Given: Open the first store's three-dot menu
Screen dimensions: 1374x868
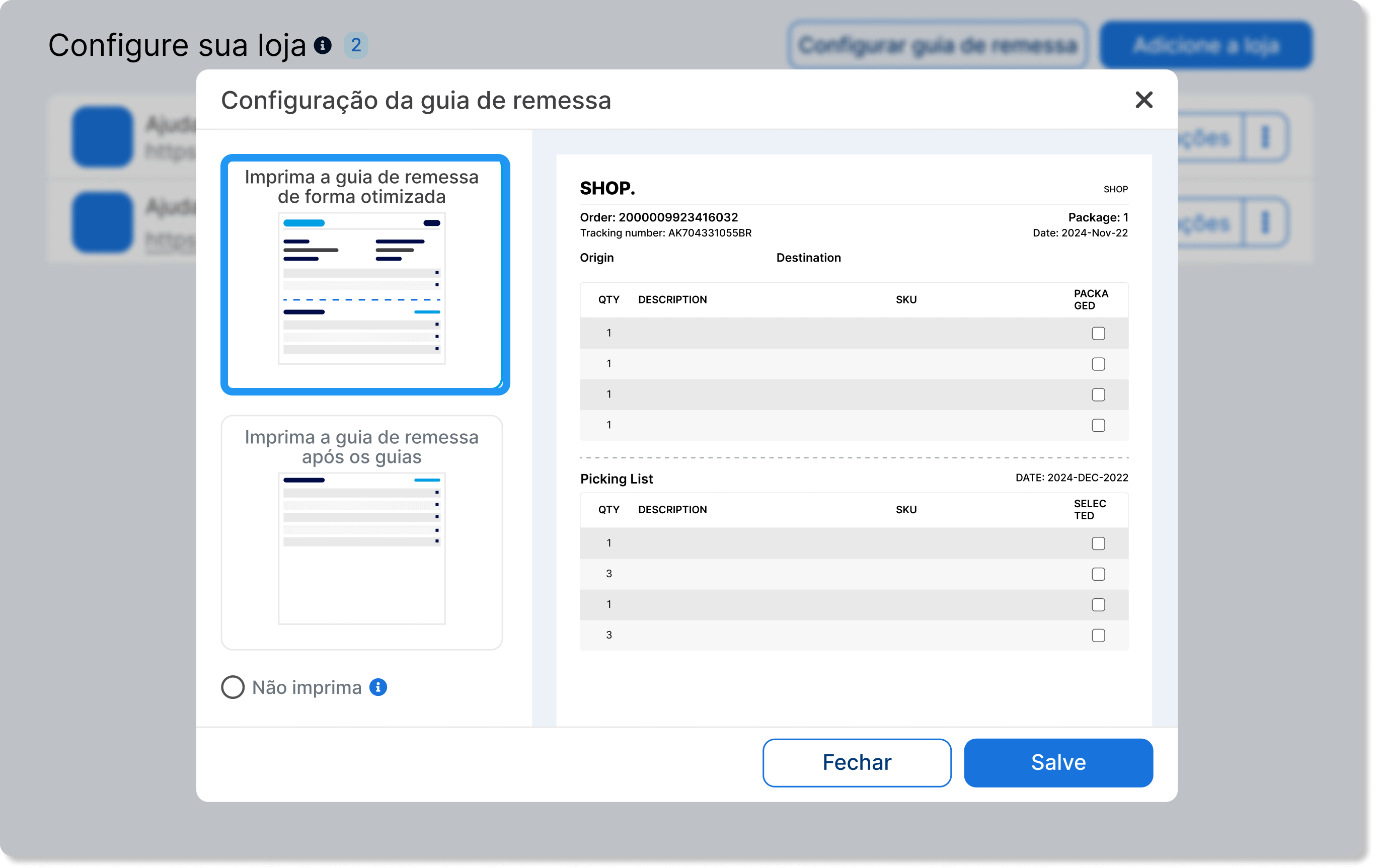Looking at the screenshot, I should (1265, 137).
